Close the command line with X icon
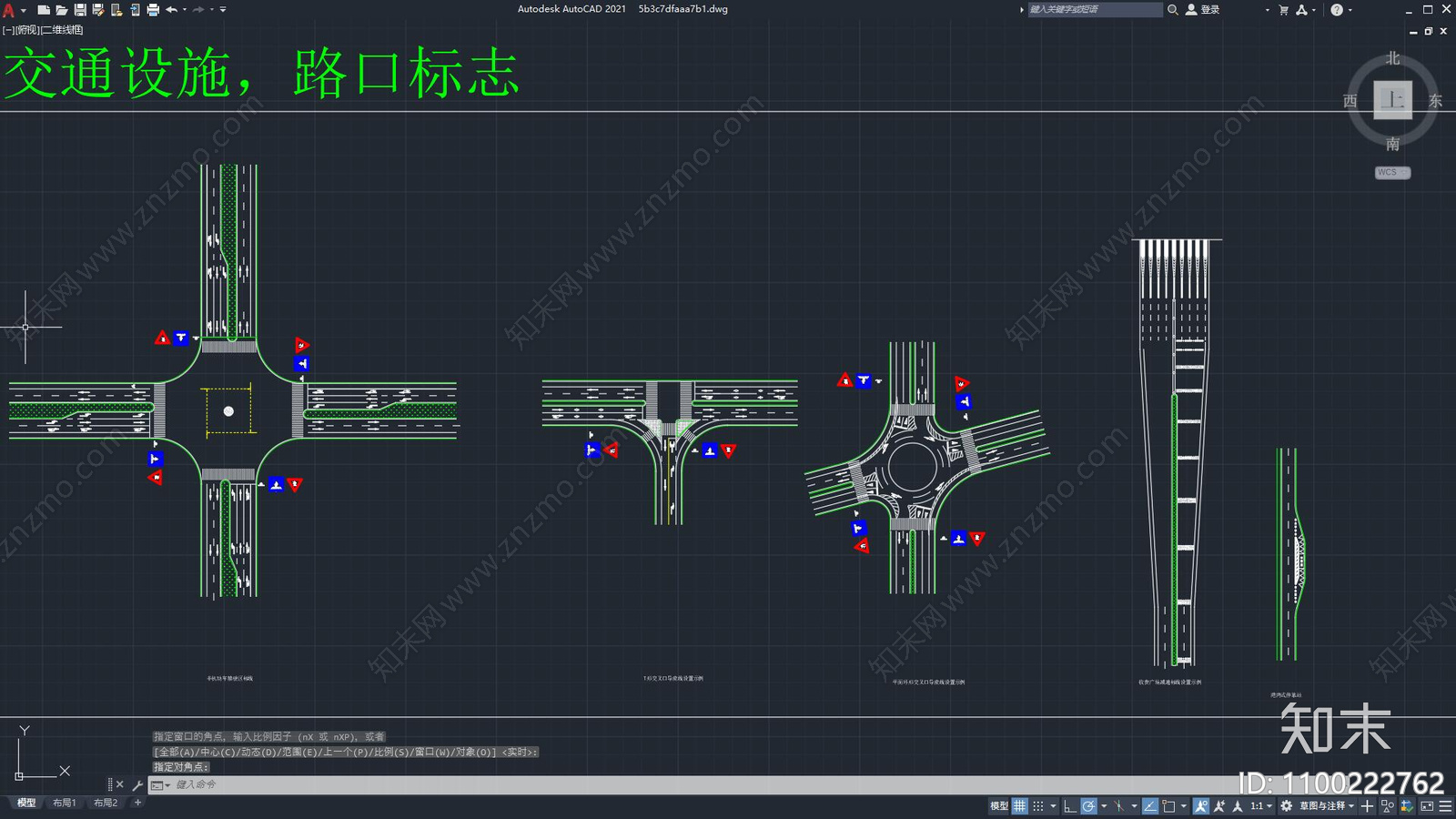 pyautogui.click(x=119, y=784)
